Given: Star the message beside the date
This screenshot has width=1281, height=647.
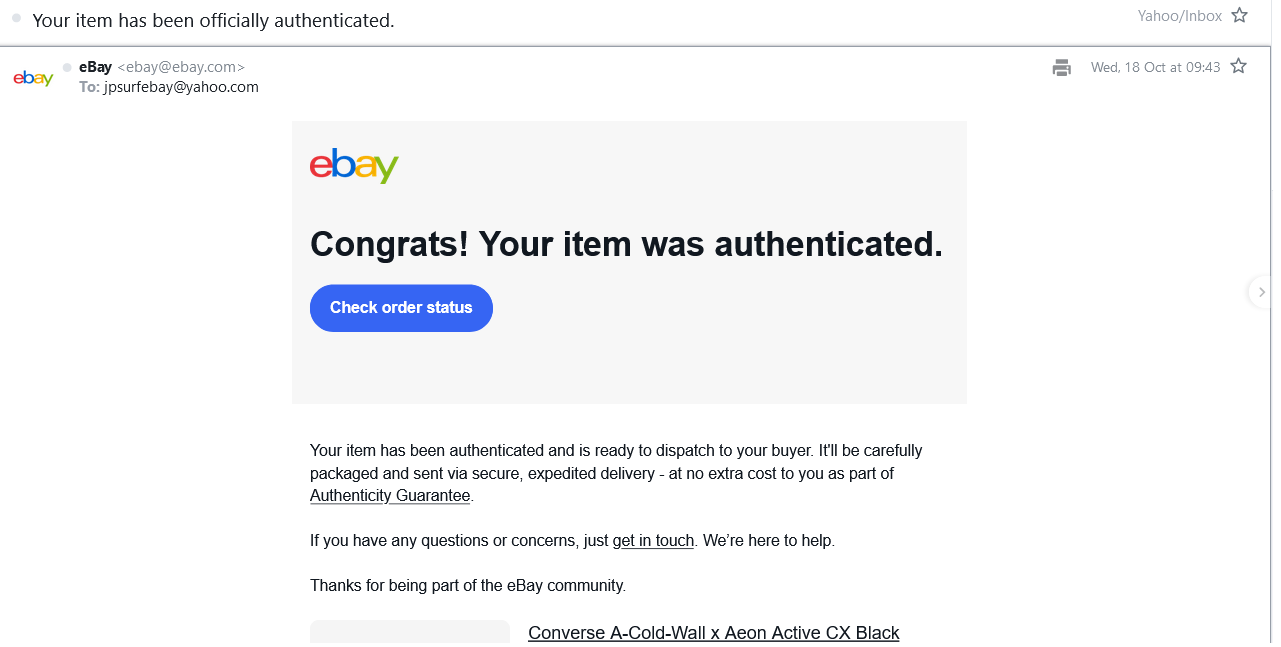Looking at the screenshot, I should click(x=1238, y=67).
